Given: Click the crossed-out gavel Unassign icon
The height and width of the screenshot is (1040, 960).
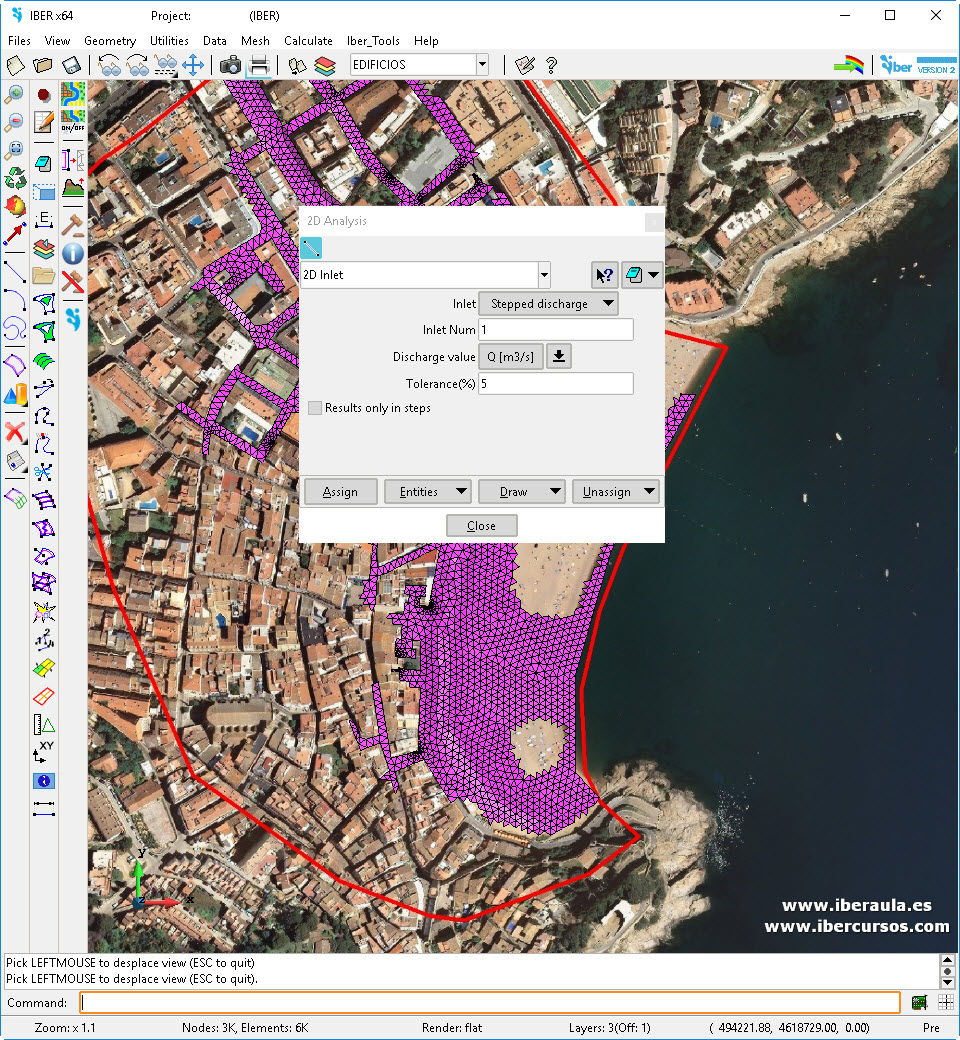Looking at the screenshot, I should 72,281.
